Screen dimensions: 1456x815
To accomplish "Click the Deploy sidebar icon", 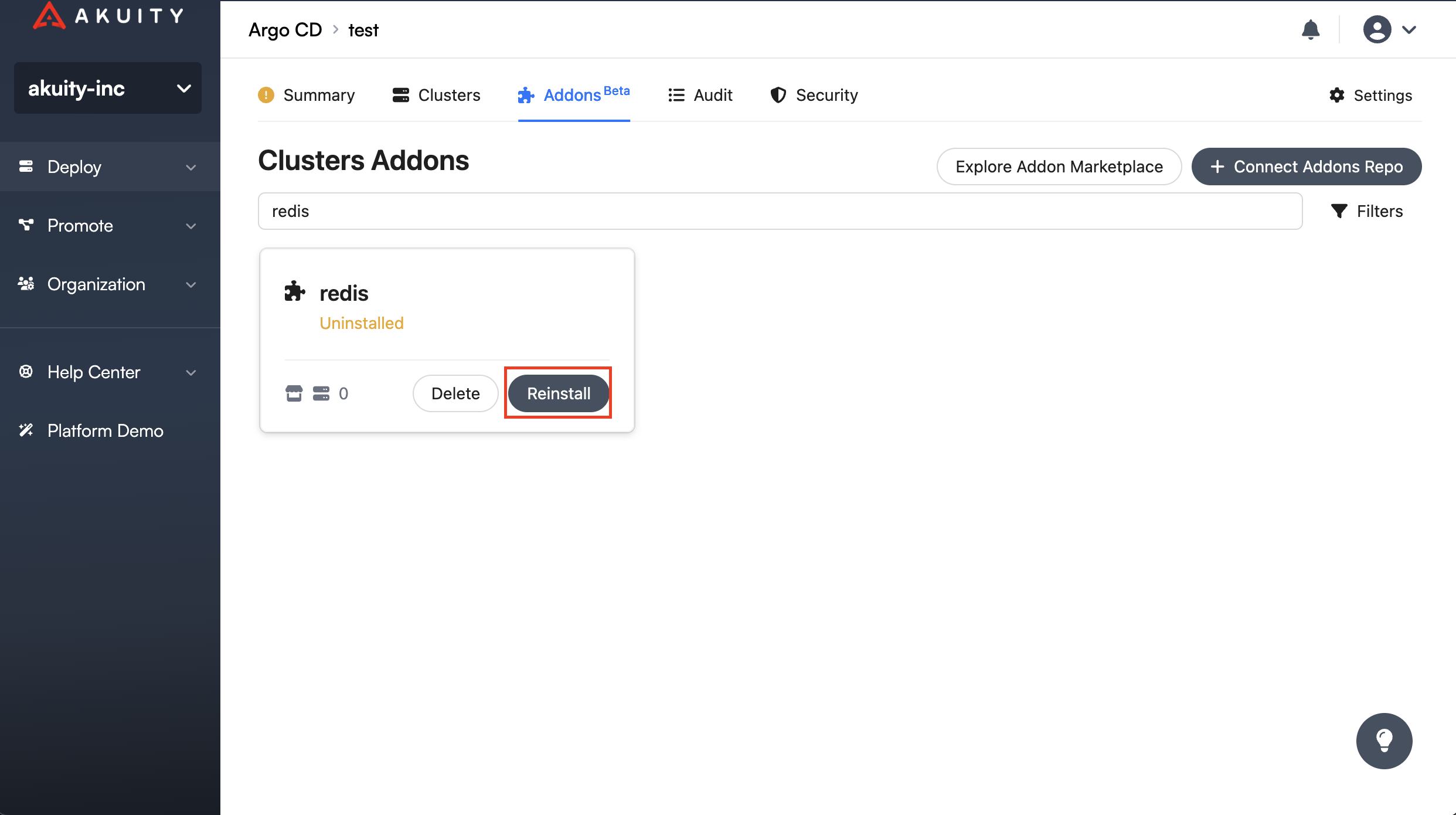I will click(26, 167).
